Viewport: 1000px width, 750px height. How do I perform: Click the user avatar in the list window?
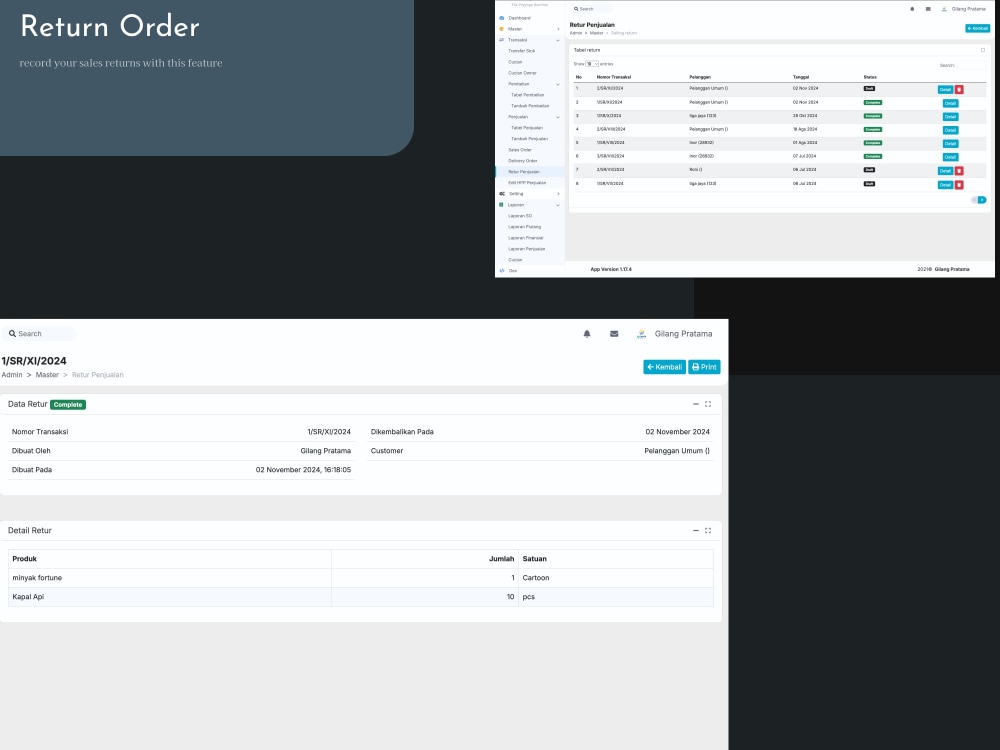[944, 9]
